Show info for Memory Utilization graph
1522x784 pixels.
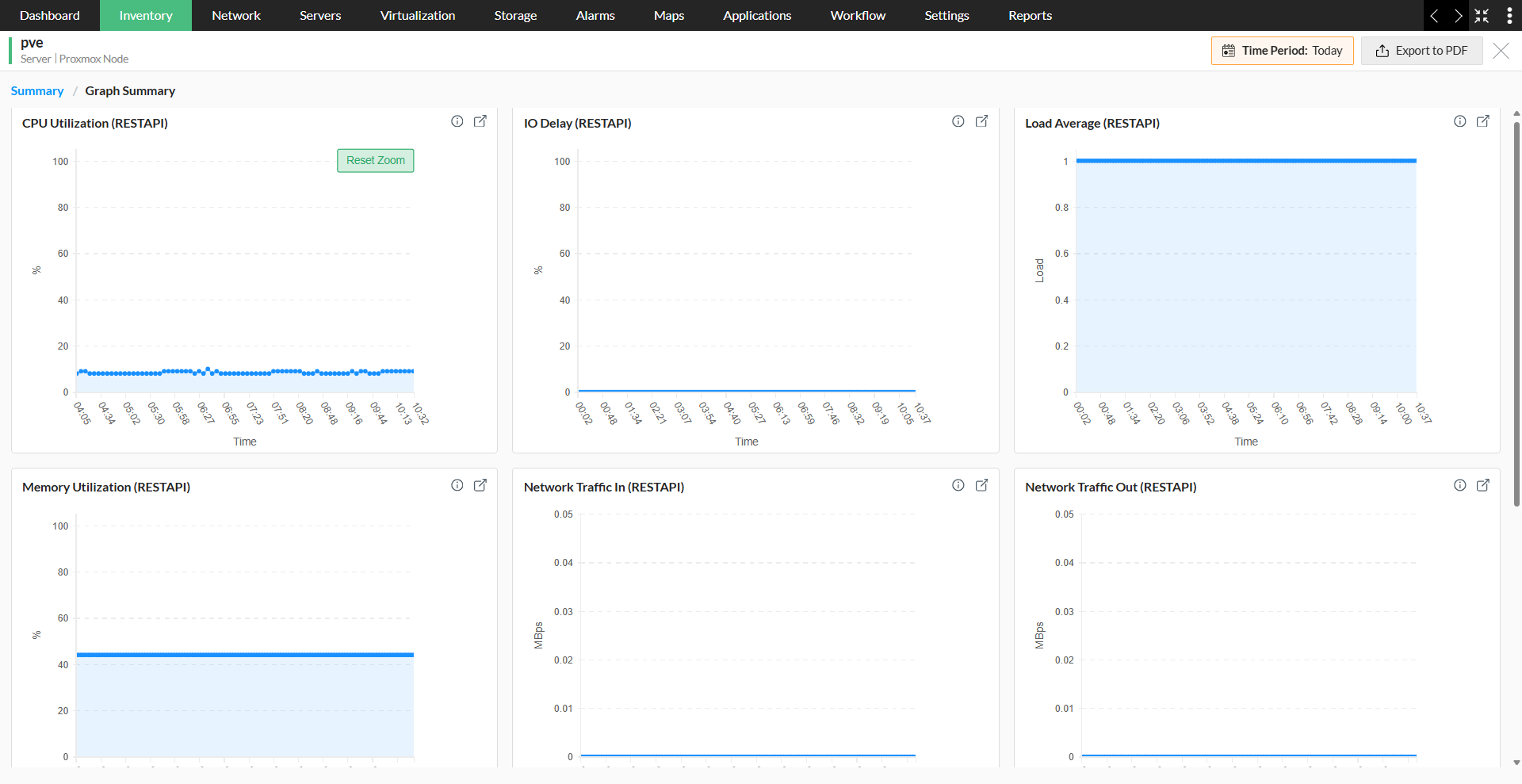(x=457, y=485)
